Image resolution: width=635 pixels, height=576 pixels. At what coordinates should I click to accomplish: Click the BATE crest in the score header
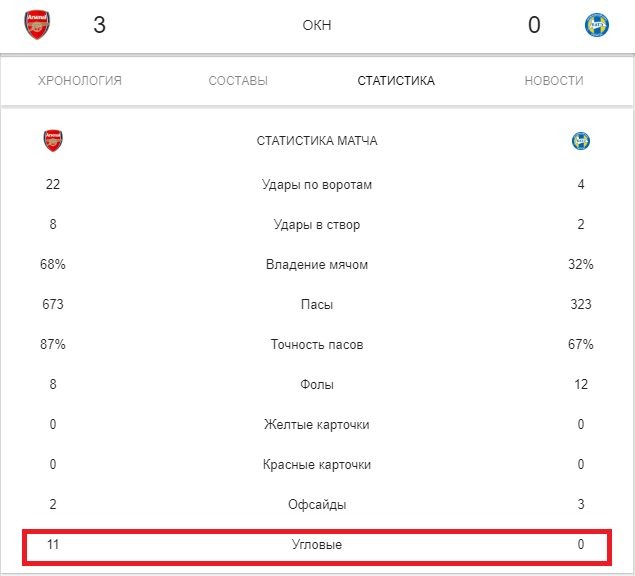[x=596, y=25]
